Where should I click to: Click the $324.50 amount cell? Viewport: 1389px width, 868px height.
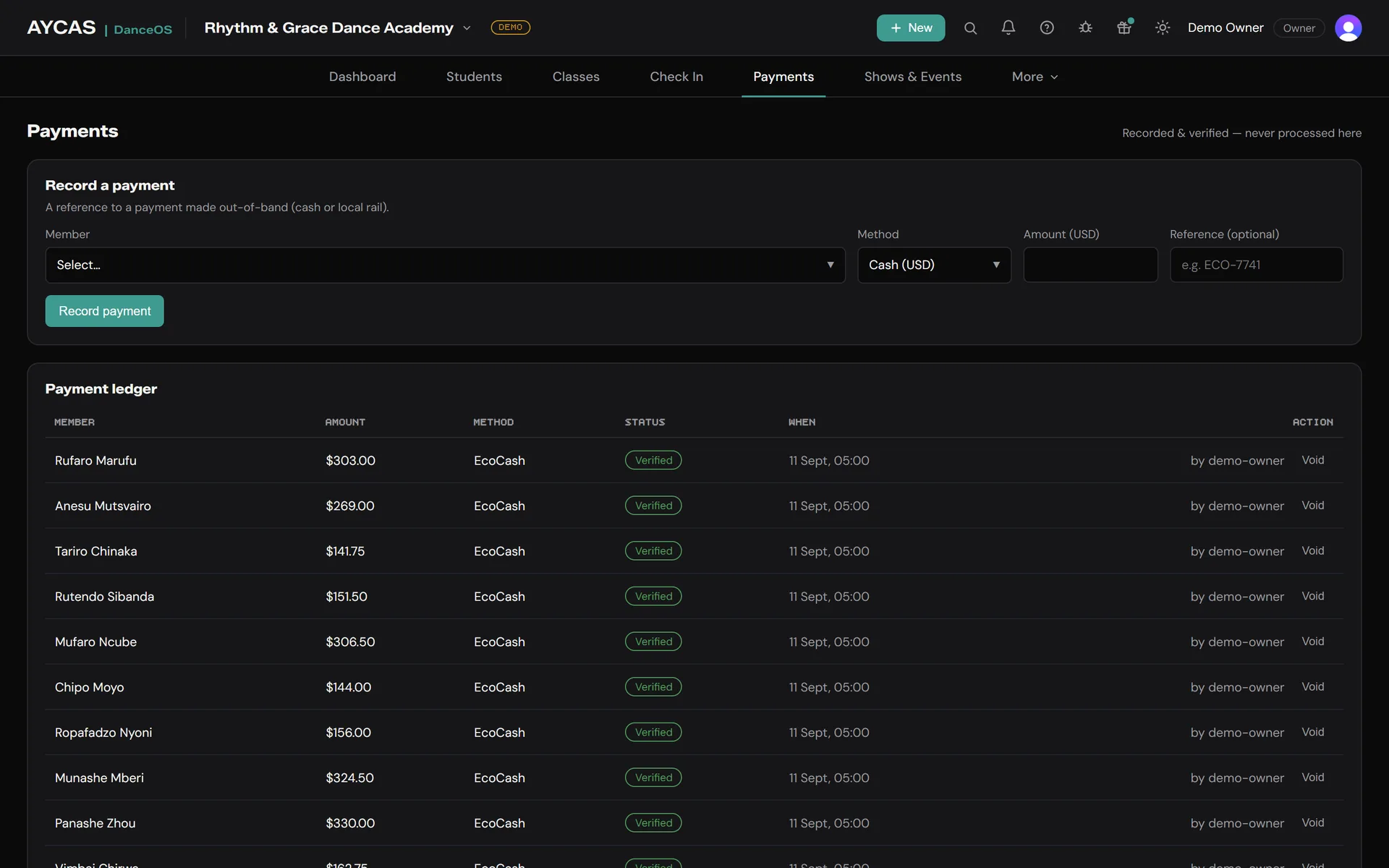click(350, 778)
